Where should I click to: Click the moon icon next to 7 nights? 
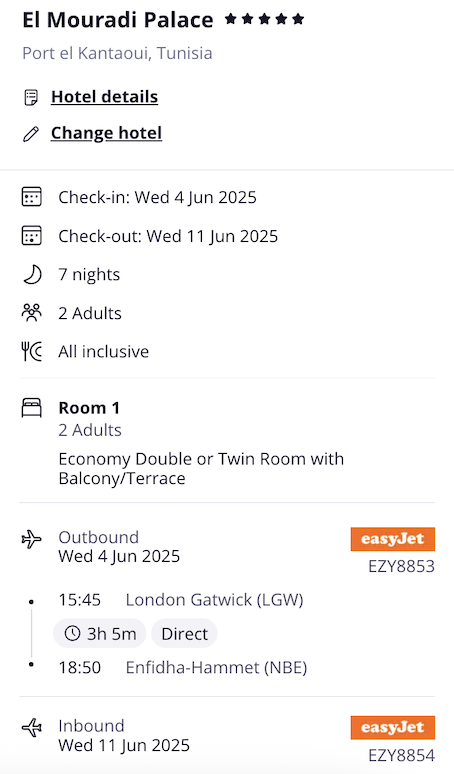click(x=32, y=274)
